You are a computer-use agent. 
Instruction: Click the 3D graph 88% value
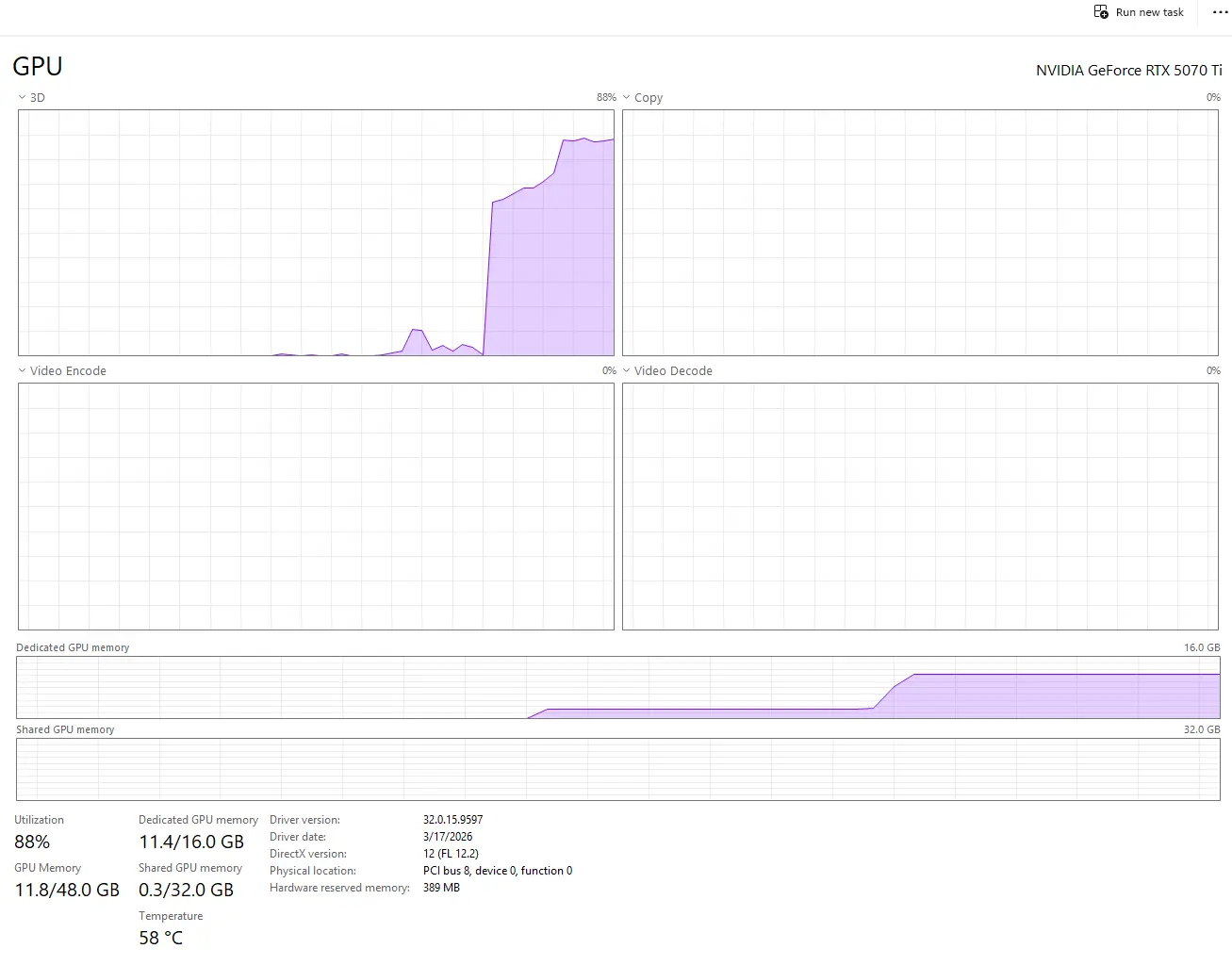tap(606, 97)
